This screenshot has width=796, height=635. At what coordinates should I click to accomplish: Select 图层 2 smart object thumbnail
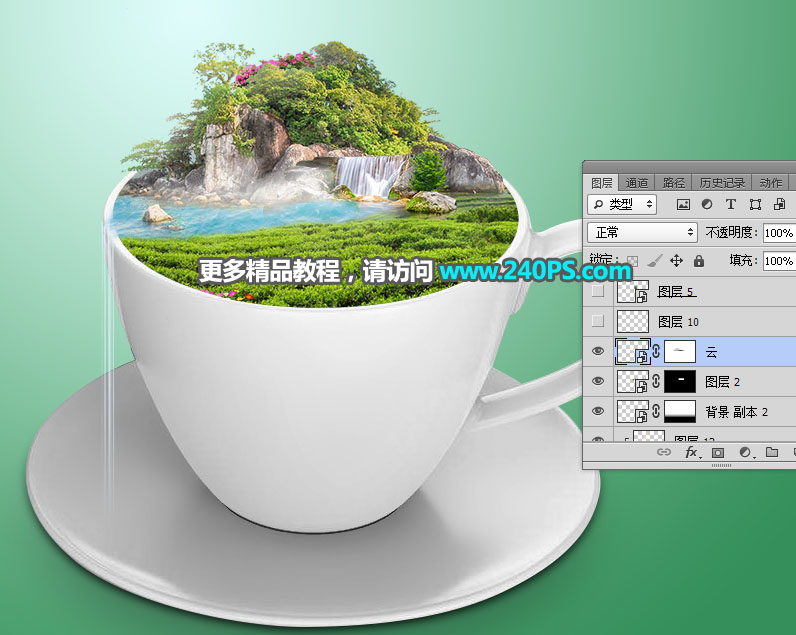[633, 381]
